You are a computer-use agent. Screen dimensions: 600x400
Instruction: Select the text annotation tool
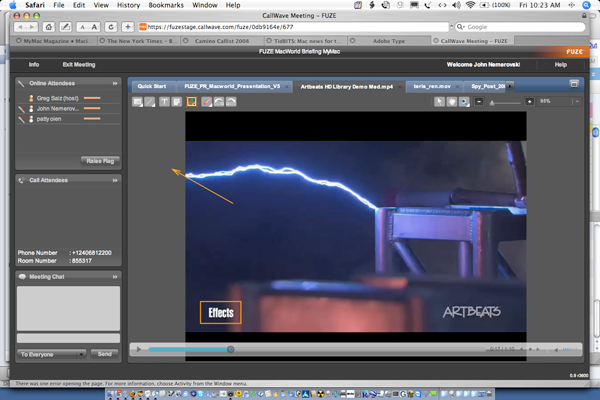click(x=163, y=102)
